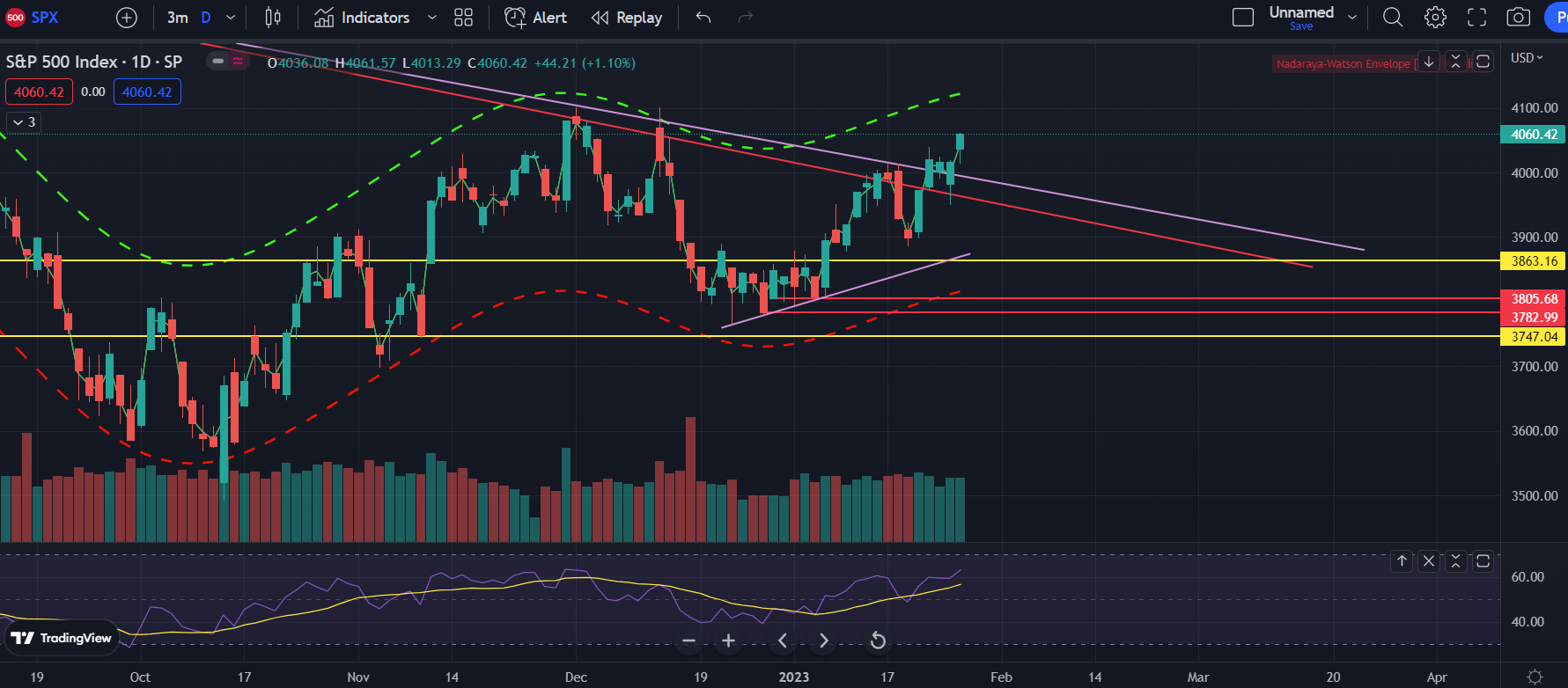Click the 3500.00 price scale value
Viewport: 1568px width, 688px height.
click(1535, 496)
